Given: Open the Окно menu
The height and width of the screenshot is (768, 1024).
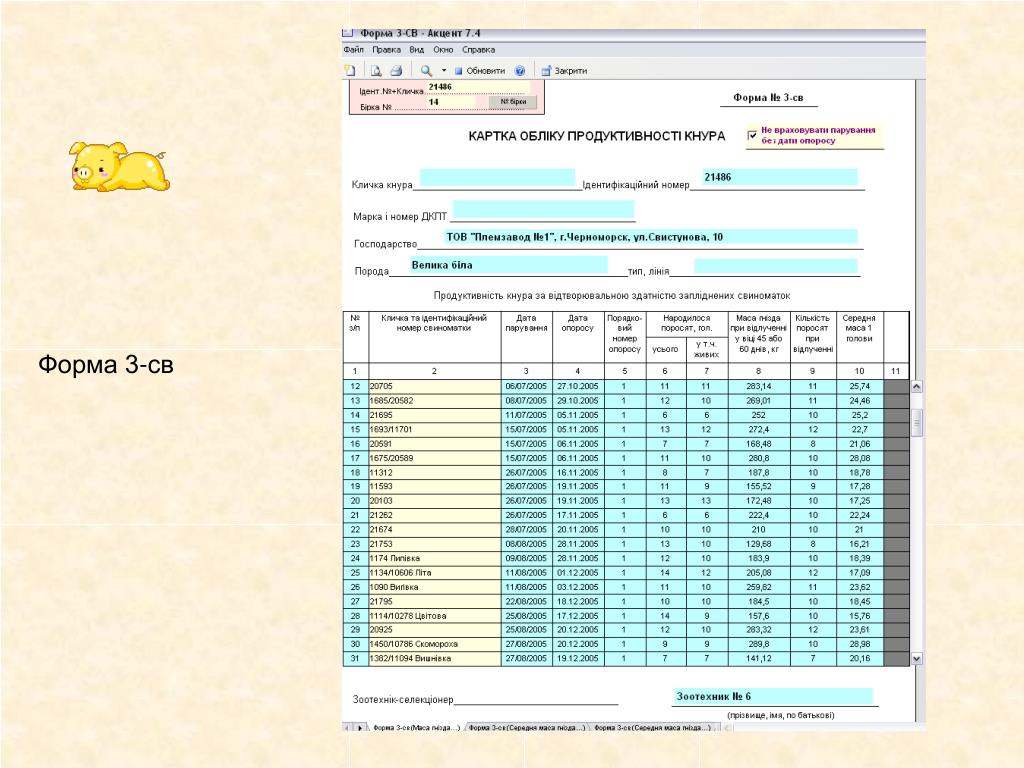Looking at the screenshot, I should (x=443, y=50).
